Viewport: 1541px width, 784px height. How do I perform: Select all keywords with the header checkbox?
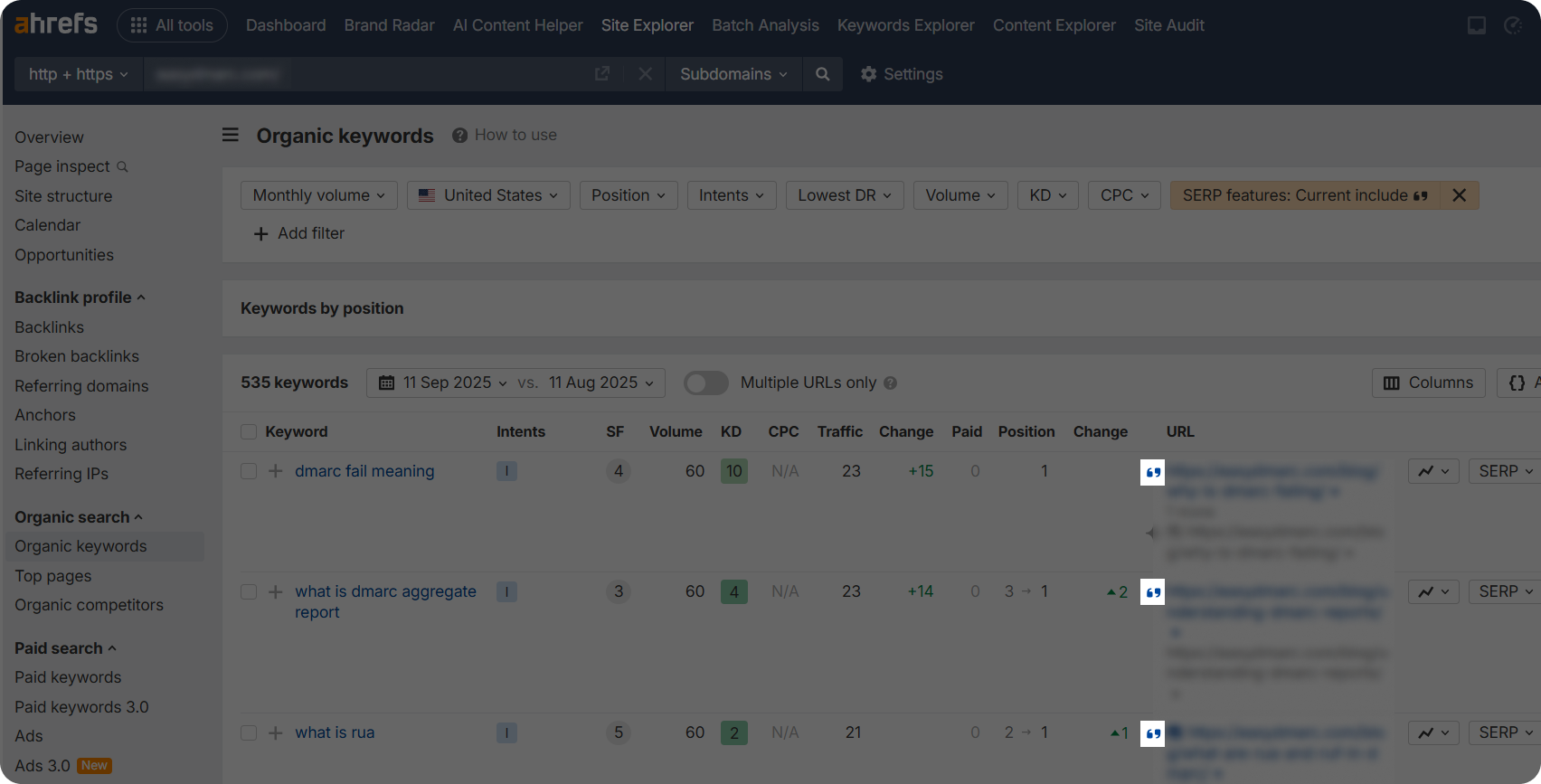[x=249, y=432]
